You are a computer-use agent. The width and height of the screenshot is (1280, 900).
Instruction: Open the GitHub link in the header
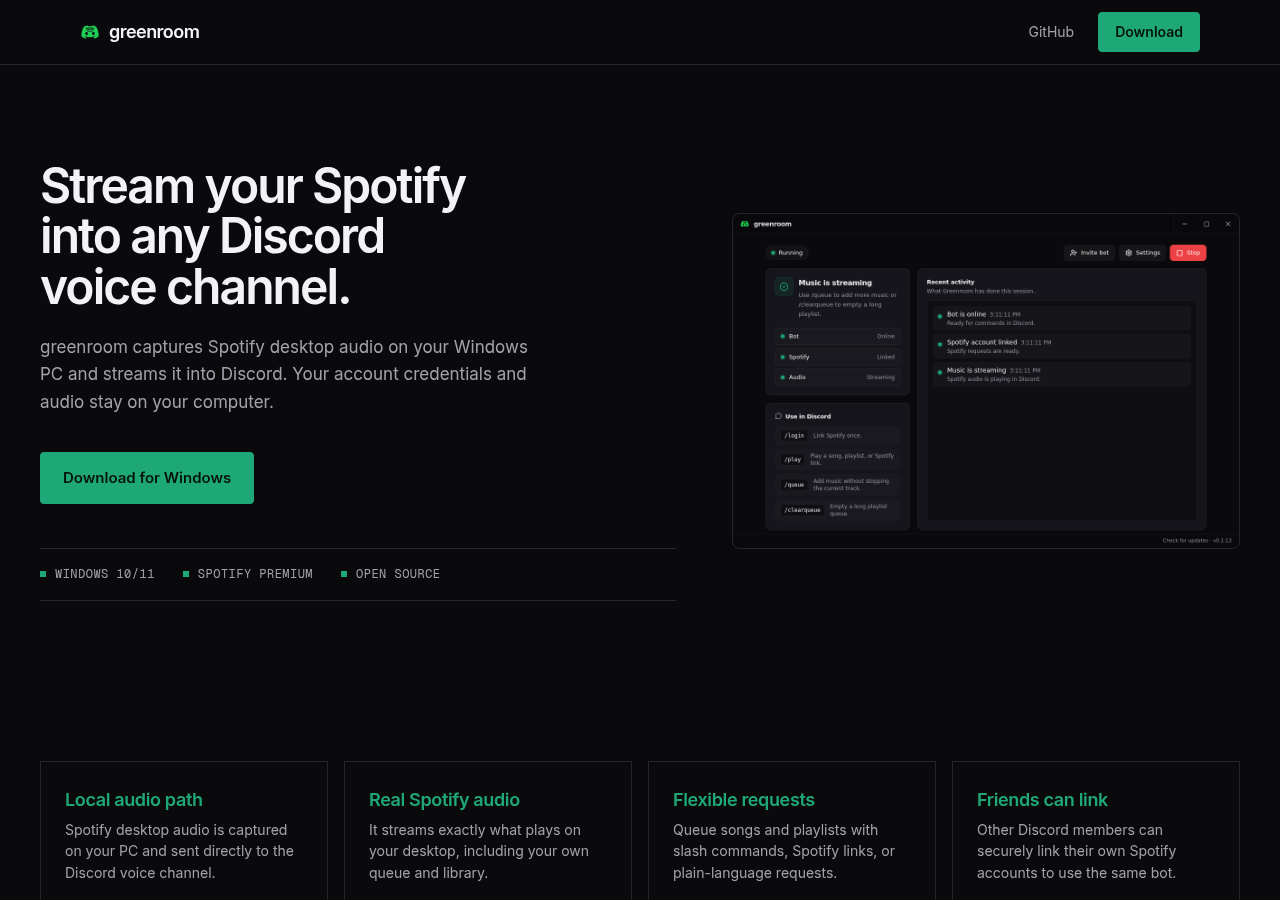(x=1051, y=32)
